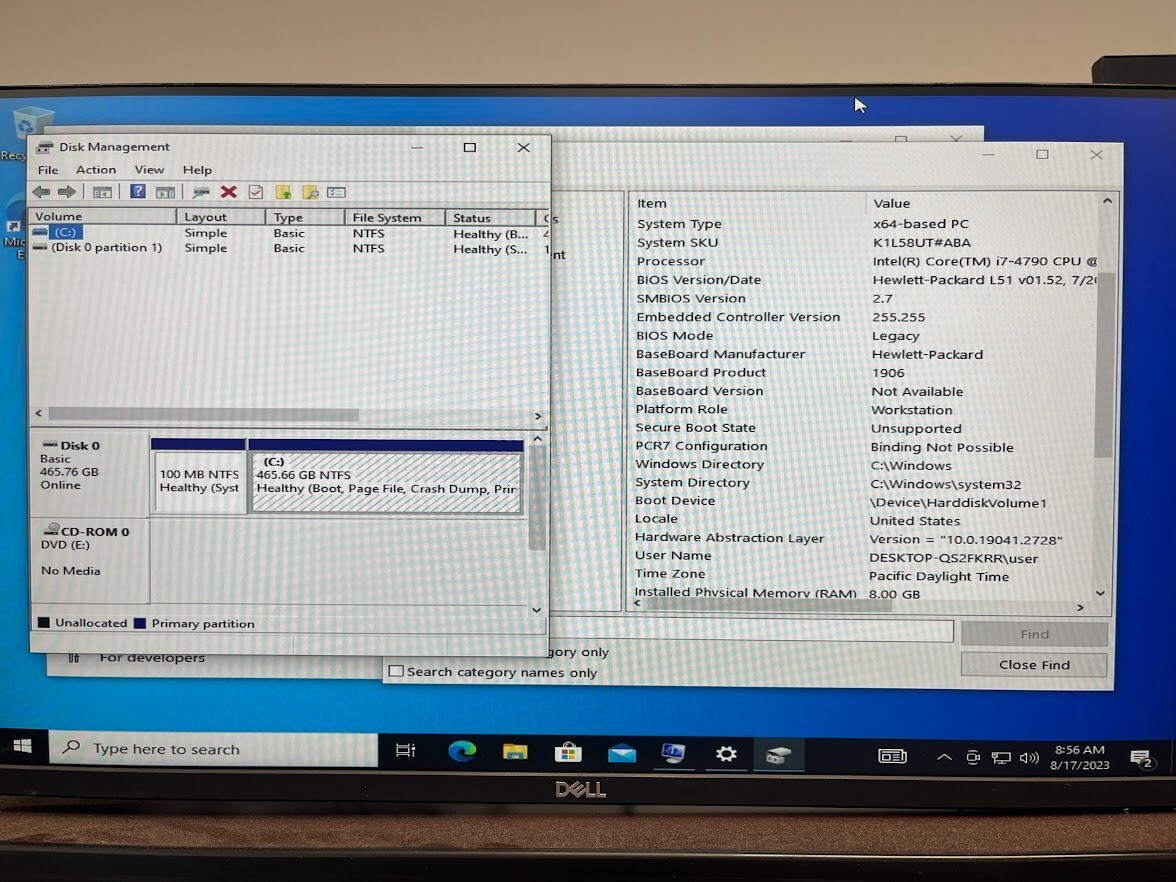Select the 100 MB NTFS partition block
Screen dimensions: 1176x882
(x=199, y=476)
